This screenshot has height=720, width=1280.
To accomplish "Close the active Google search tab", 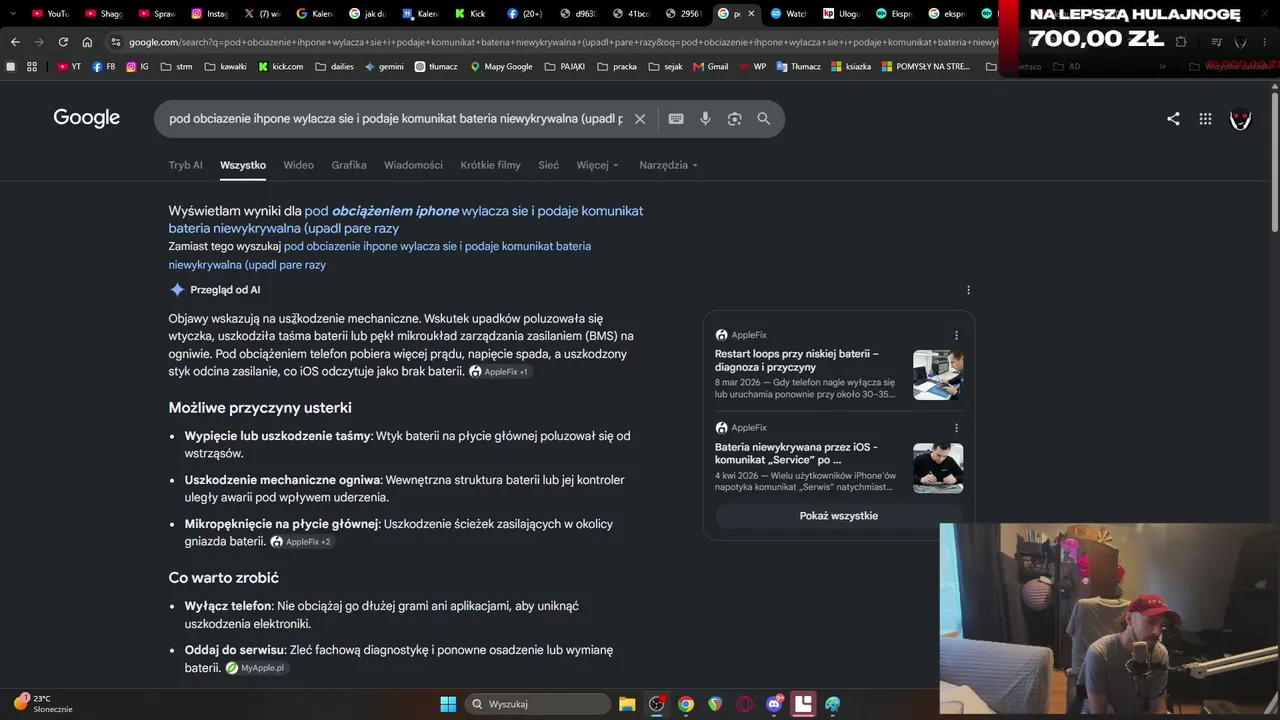I will point(751,14).
